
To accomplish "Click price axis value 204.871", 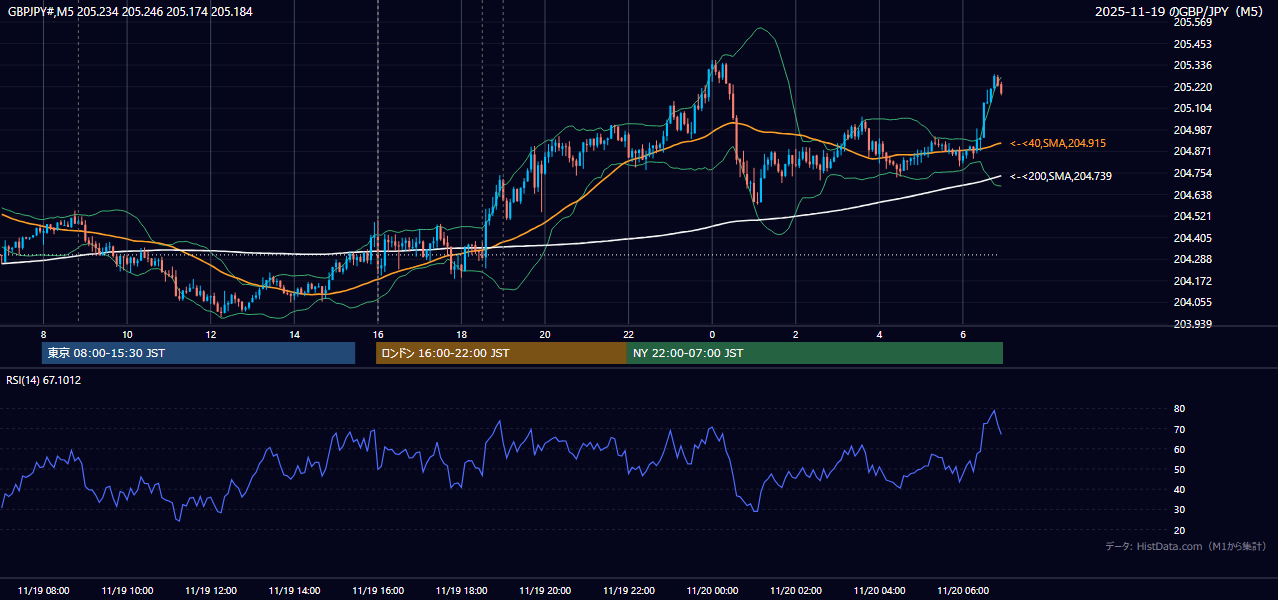I will [x=1191, y=151].
